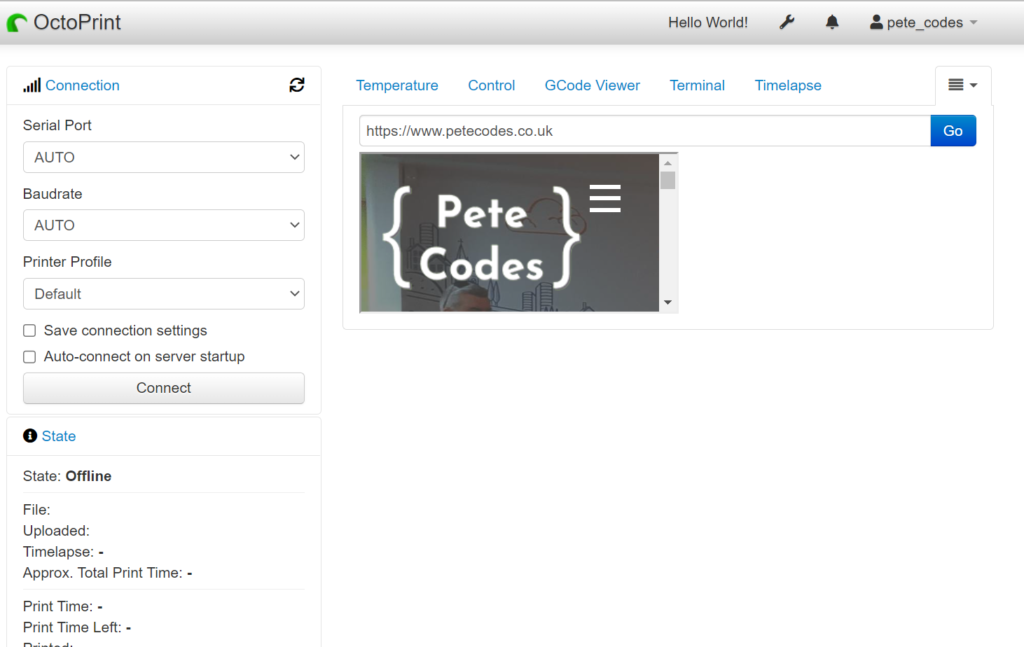Click the OctoPrint logo icon
The image size is (1024, 647).
pos(17,23)
